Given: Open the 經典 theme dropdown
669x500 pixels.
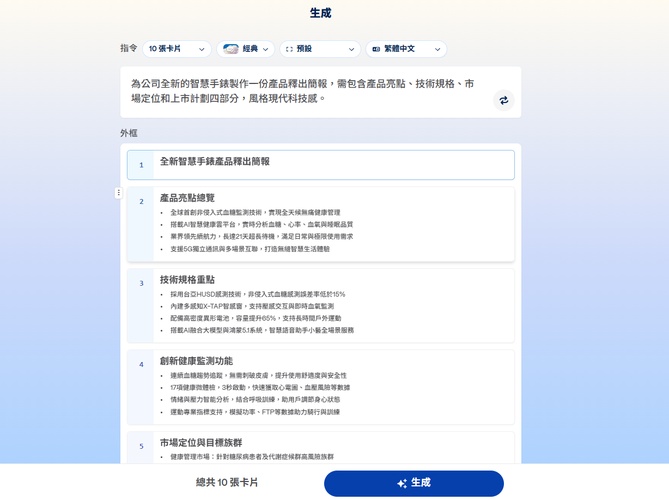Looking at the screenshot, I should coord(245,49).
